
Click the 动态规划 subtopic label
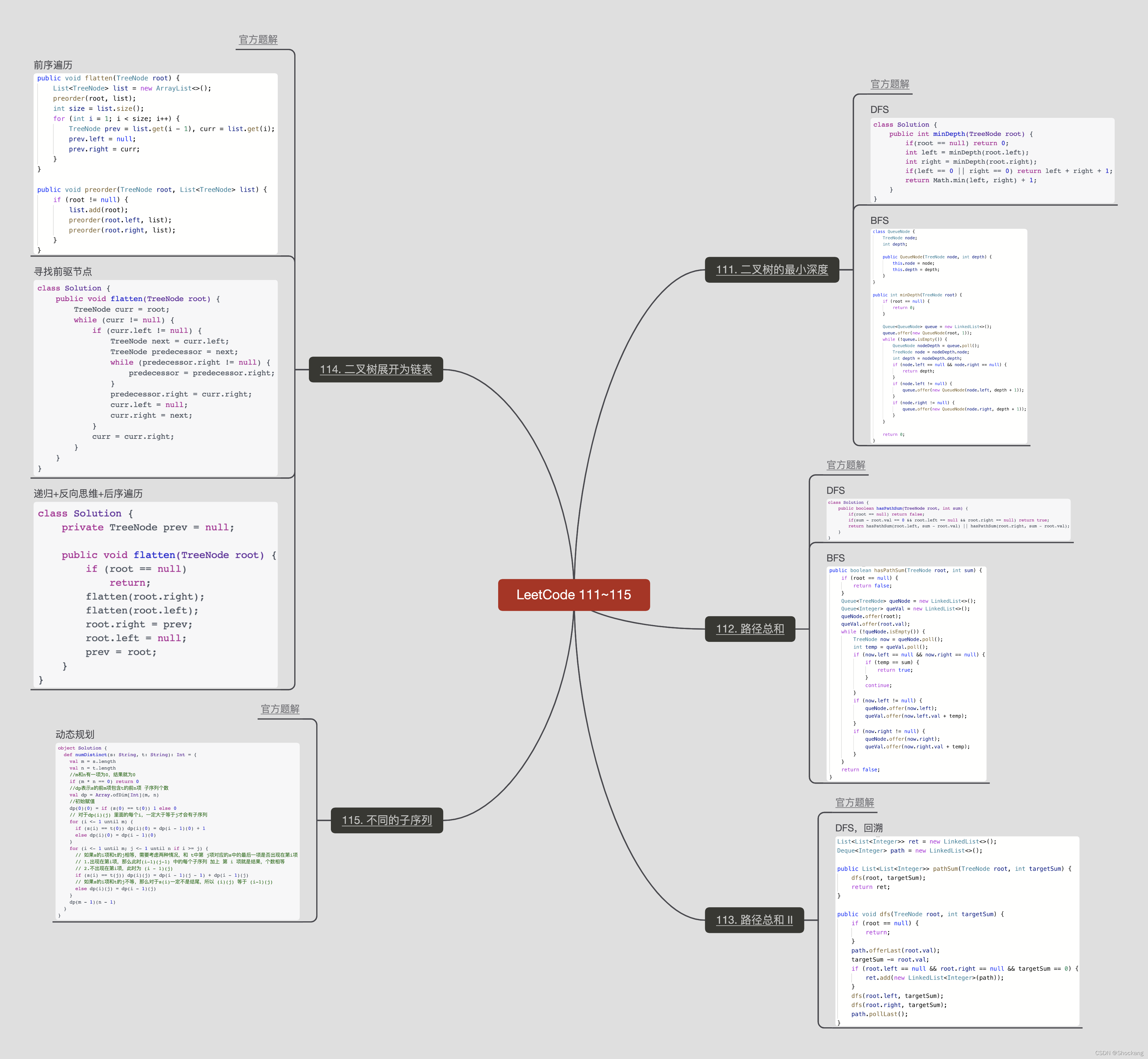click(x=75, y=734)
